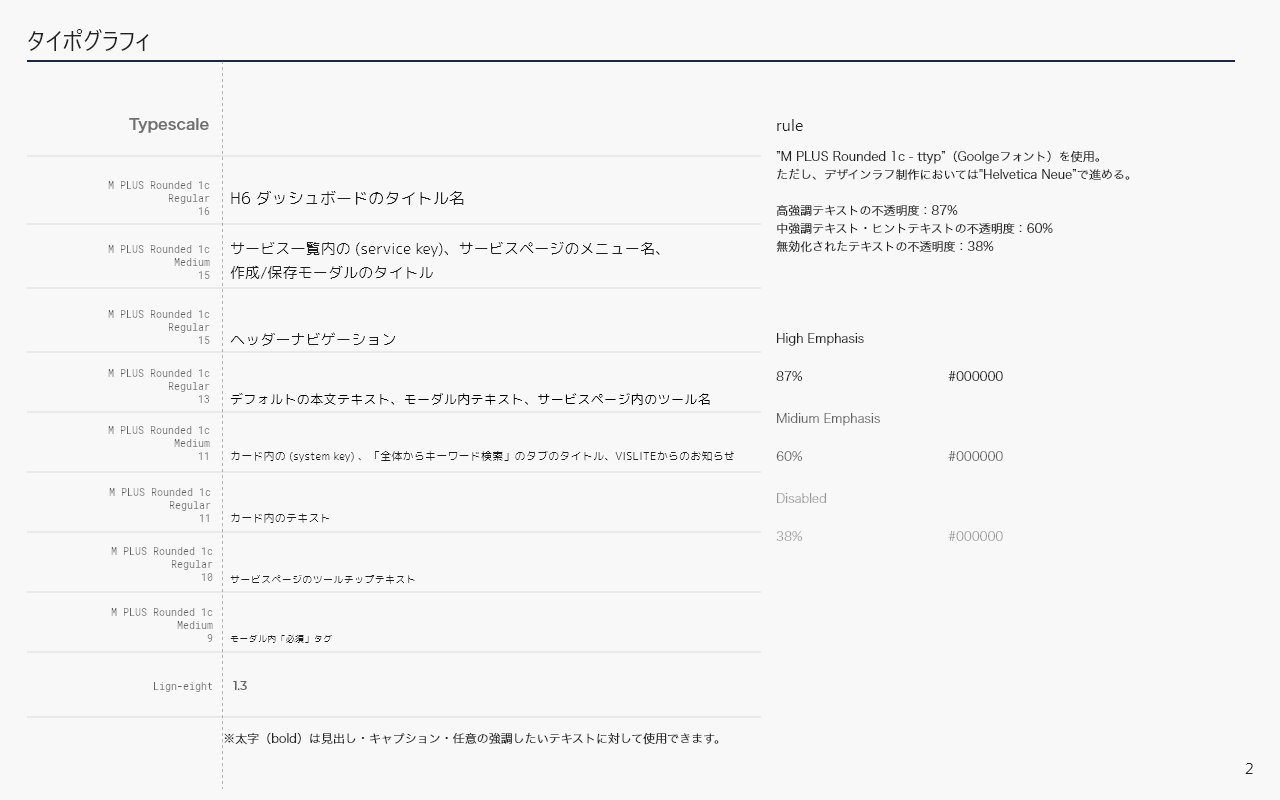
Task: Select the 38% opacity value
Action: [x=789, y=536]
